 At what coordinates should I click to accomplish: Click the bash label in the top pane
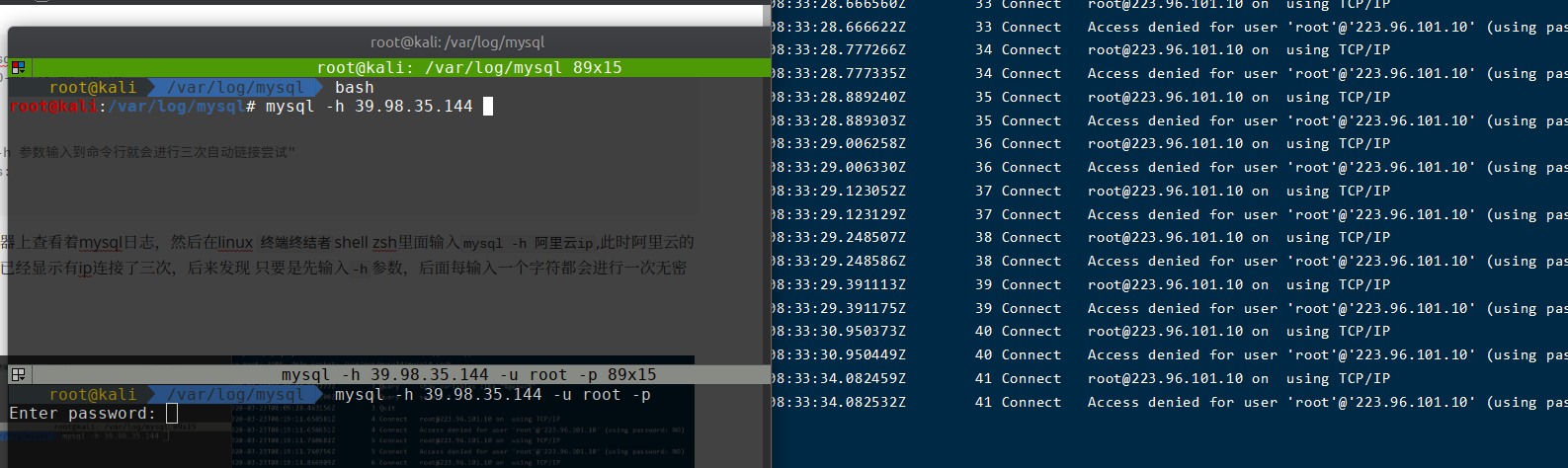[354, 88]
